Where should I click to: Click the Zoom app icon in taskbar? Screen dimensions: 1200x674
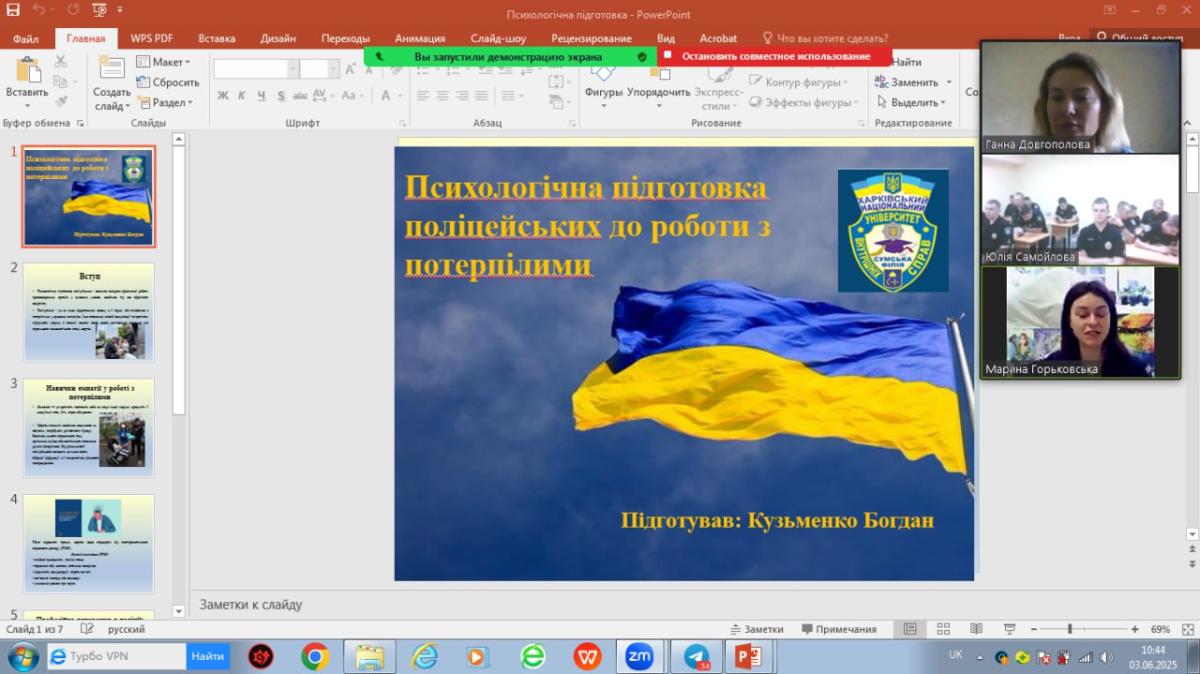click(639, 656)
